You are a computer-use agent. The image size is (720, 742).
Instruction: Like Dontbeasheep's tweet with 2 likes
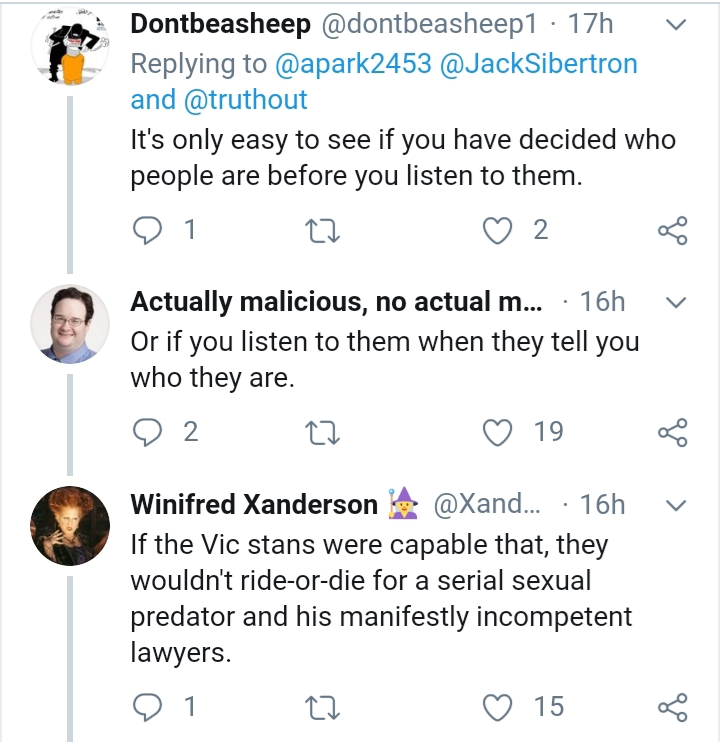(x=497, y=230)
